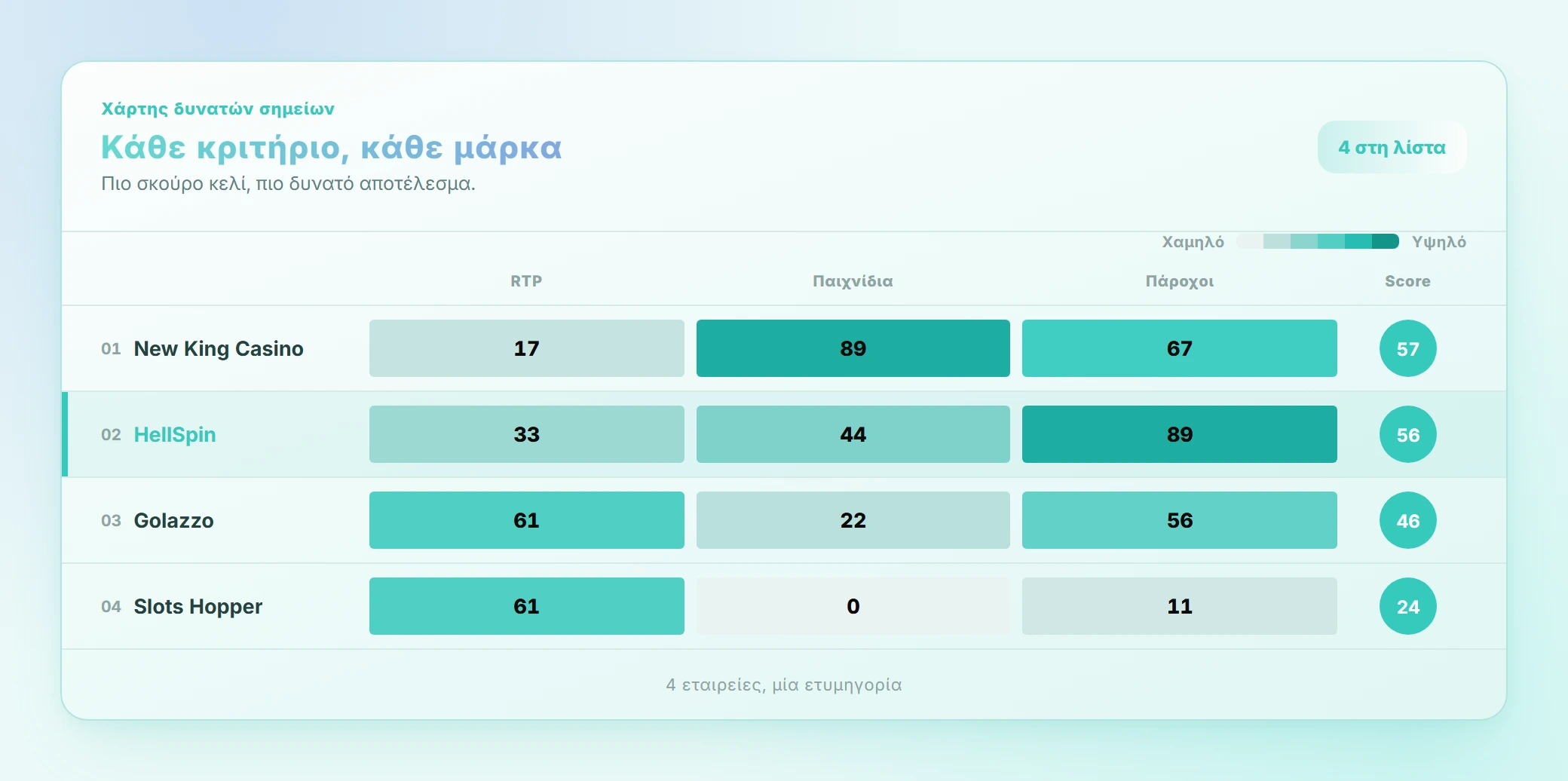
Task: Click HellSpin Πάροχοι cell 89
Action: tap(1180, 434)
